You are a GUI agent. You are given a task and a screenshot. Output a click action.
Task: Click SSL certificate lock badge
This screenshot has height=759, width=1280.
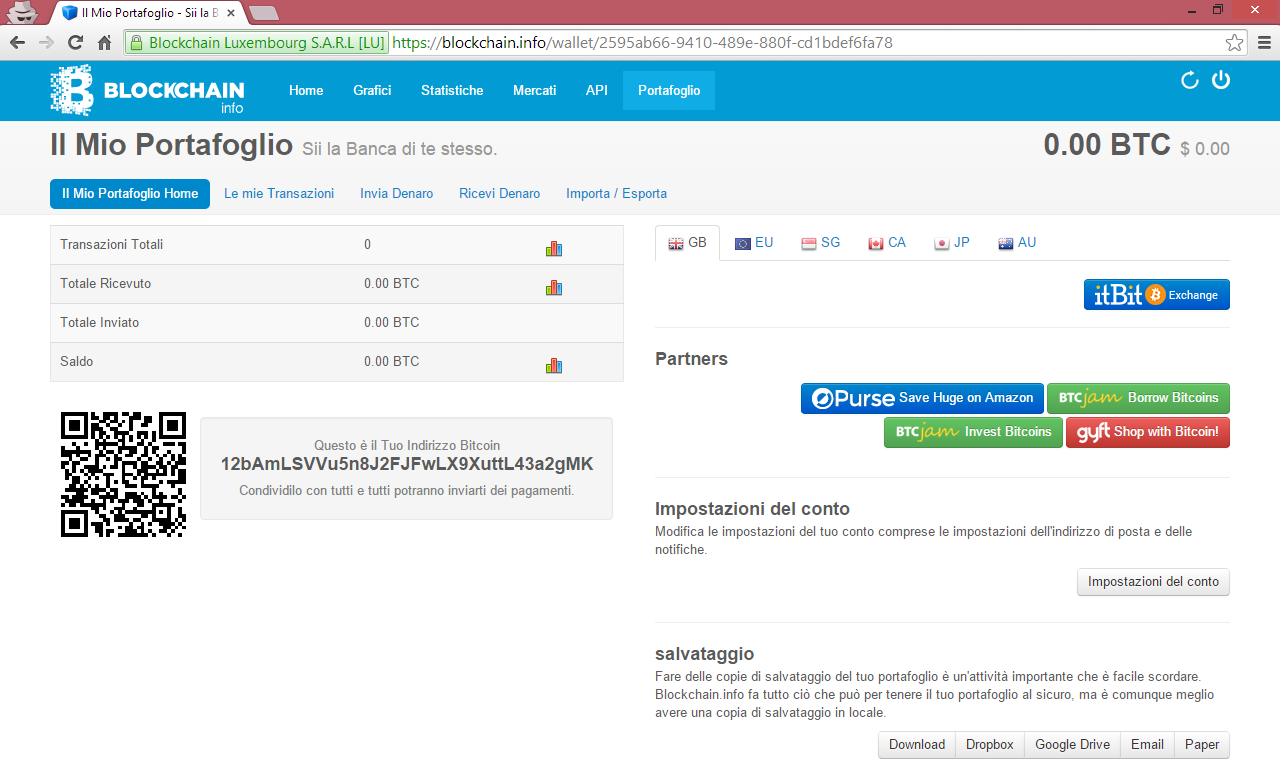257,43
